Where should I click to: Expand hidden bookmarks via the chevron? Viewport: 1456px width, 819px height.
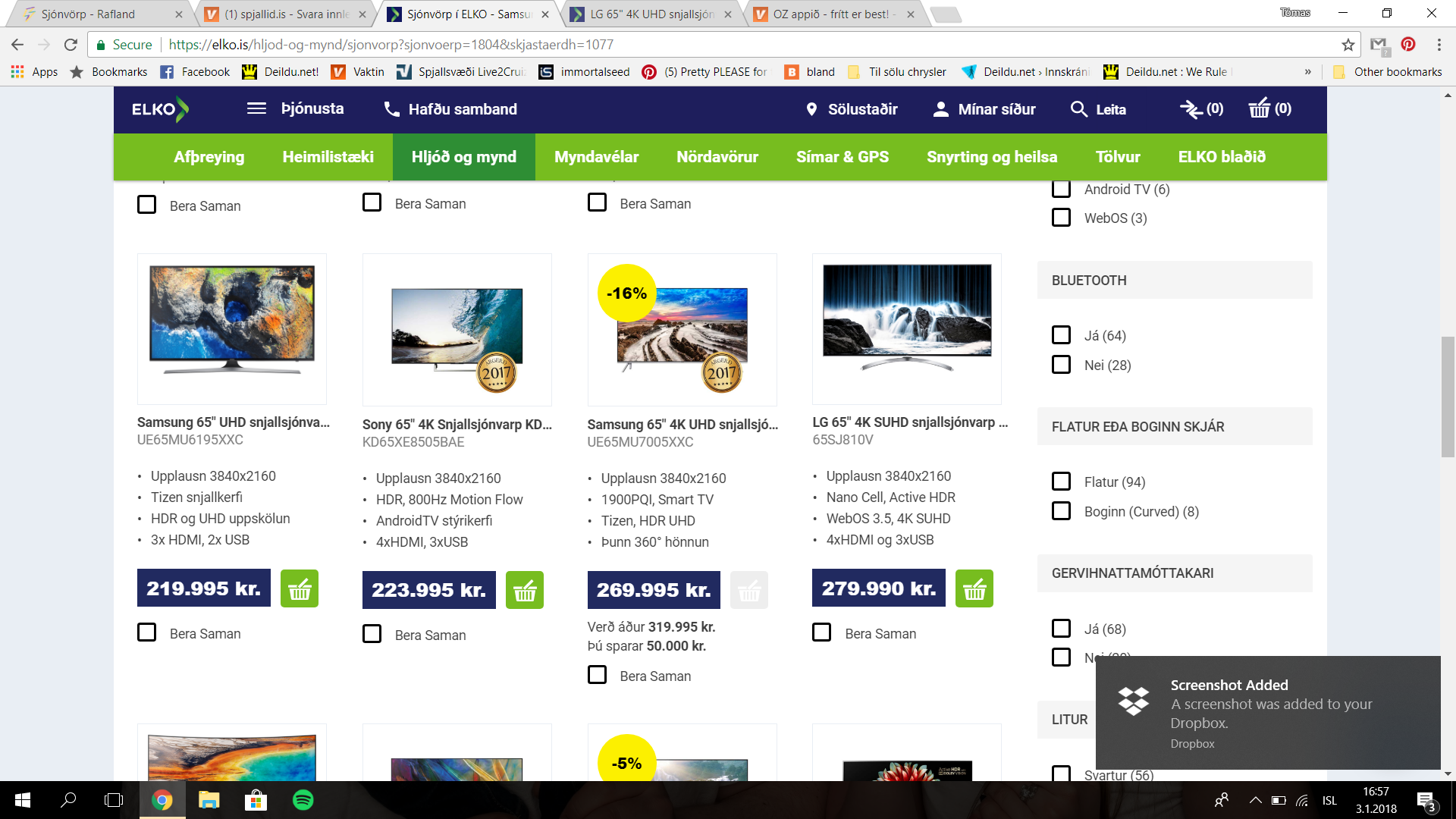tap(1307, 72)
